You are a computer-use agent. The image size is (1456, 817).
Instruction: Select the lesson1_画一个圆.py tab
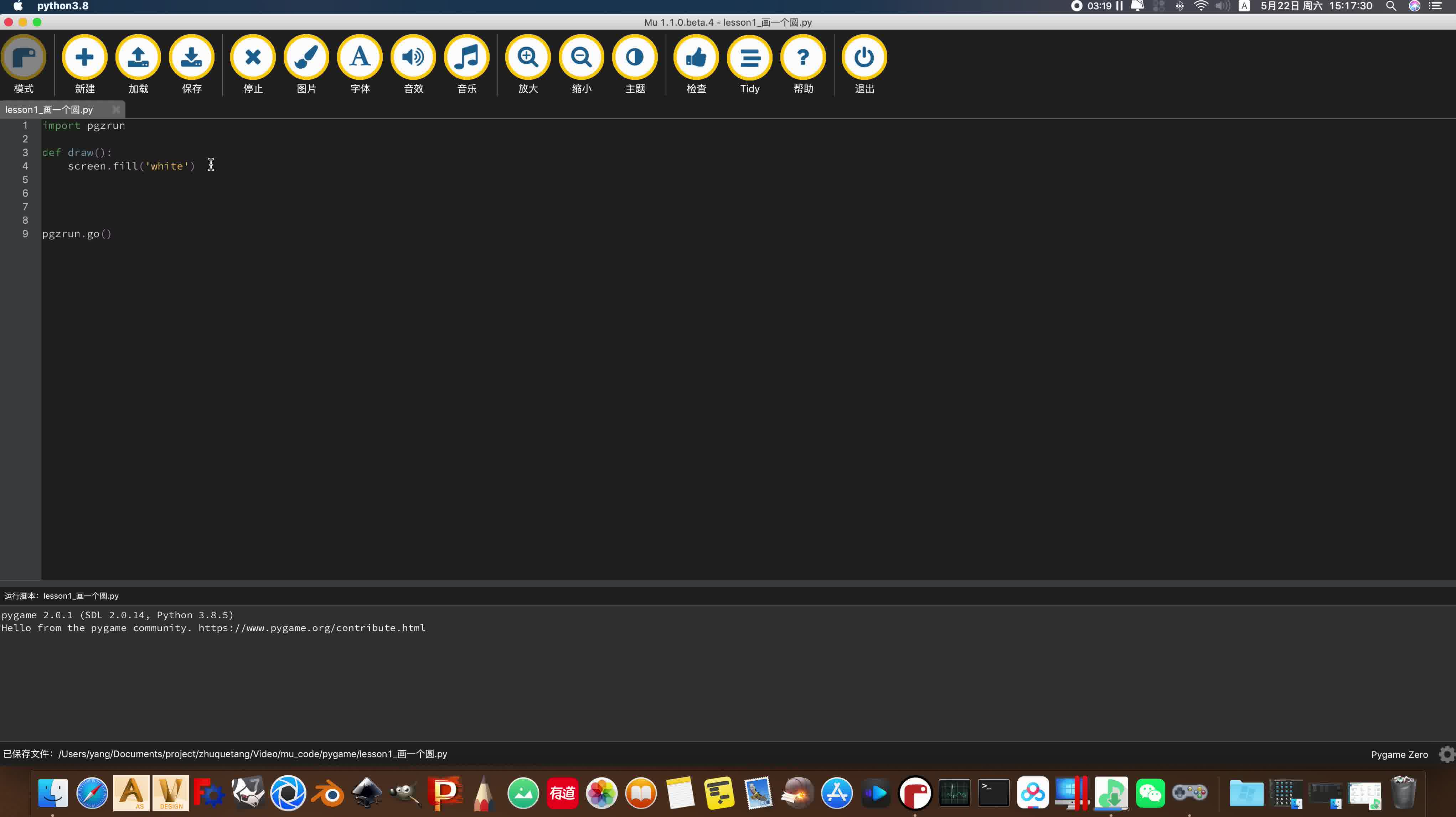(x=49, y=110)
